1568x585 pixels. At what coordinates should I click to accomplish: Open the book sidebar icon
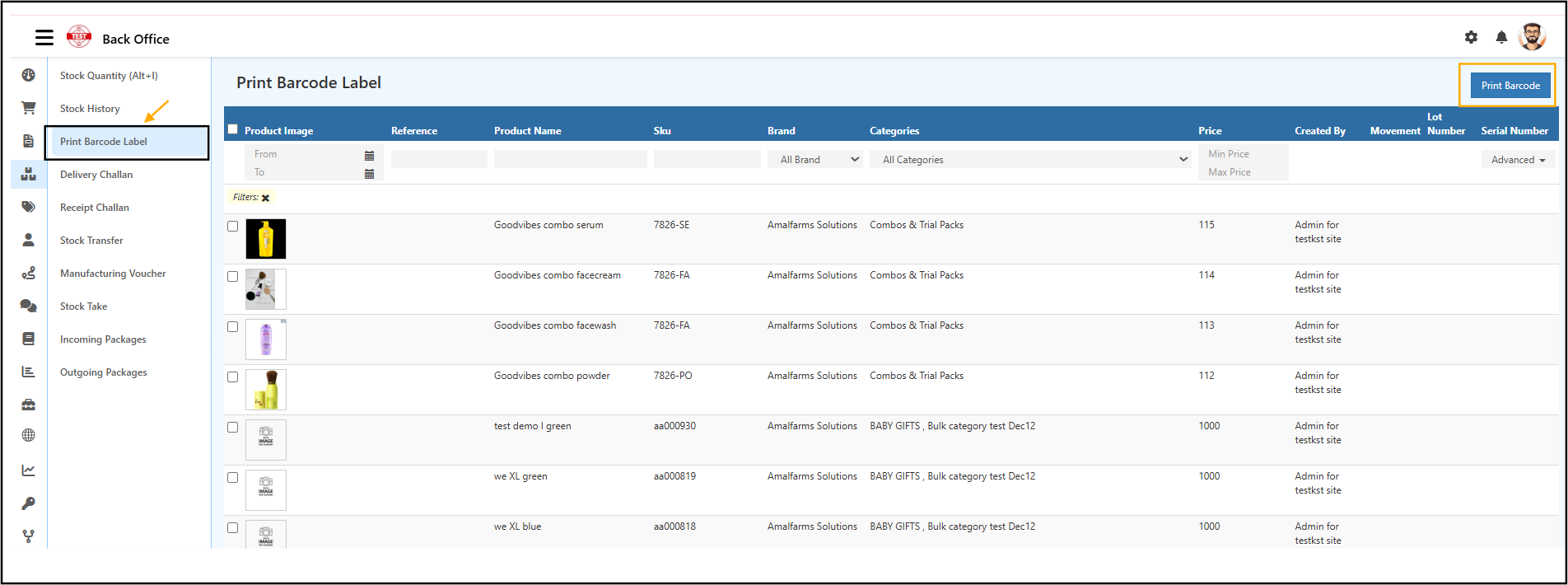tap(29, 339)
